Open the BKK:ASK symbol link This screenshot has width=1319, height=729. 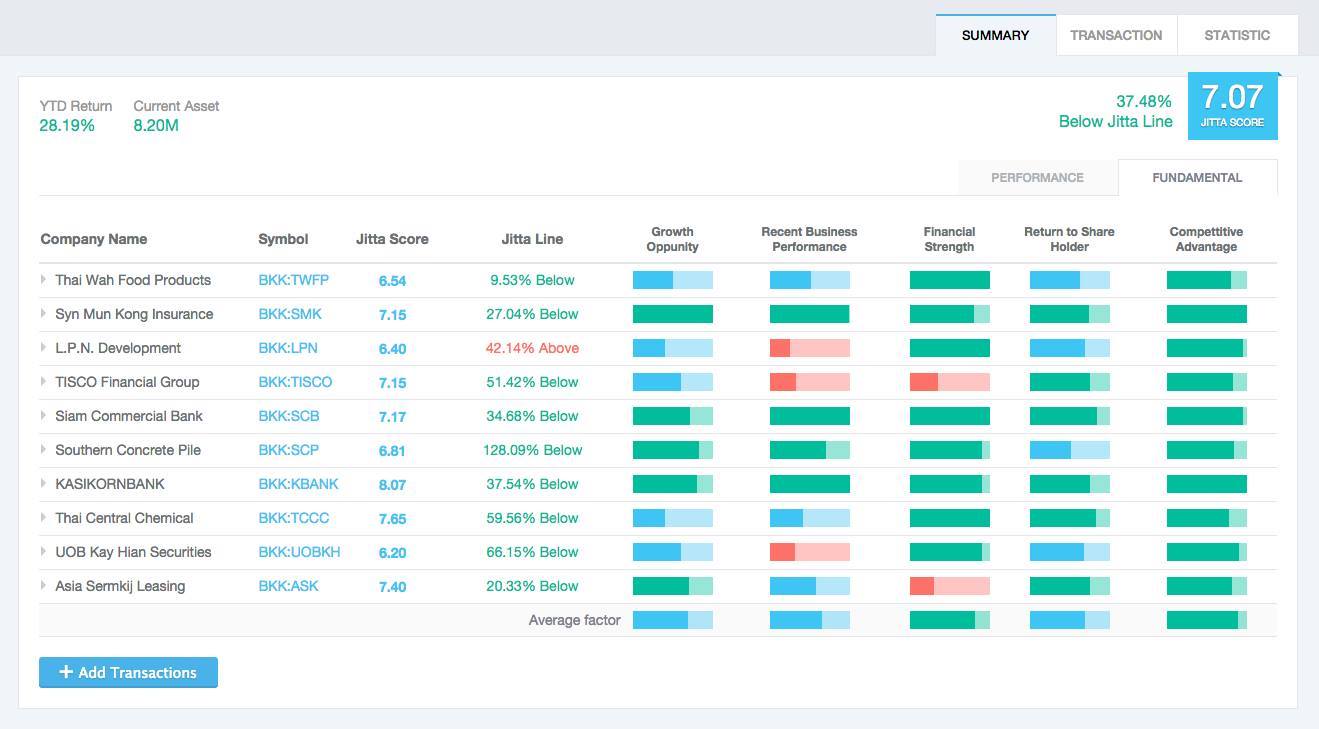[288, 586]
